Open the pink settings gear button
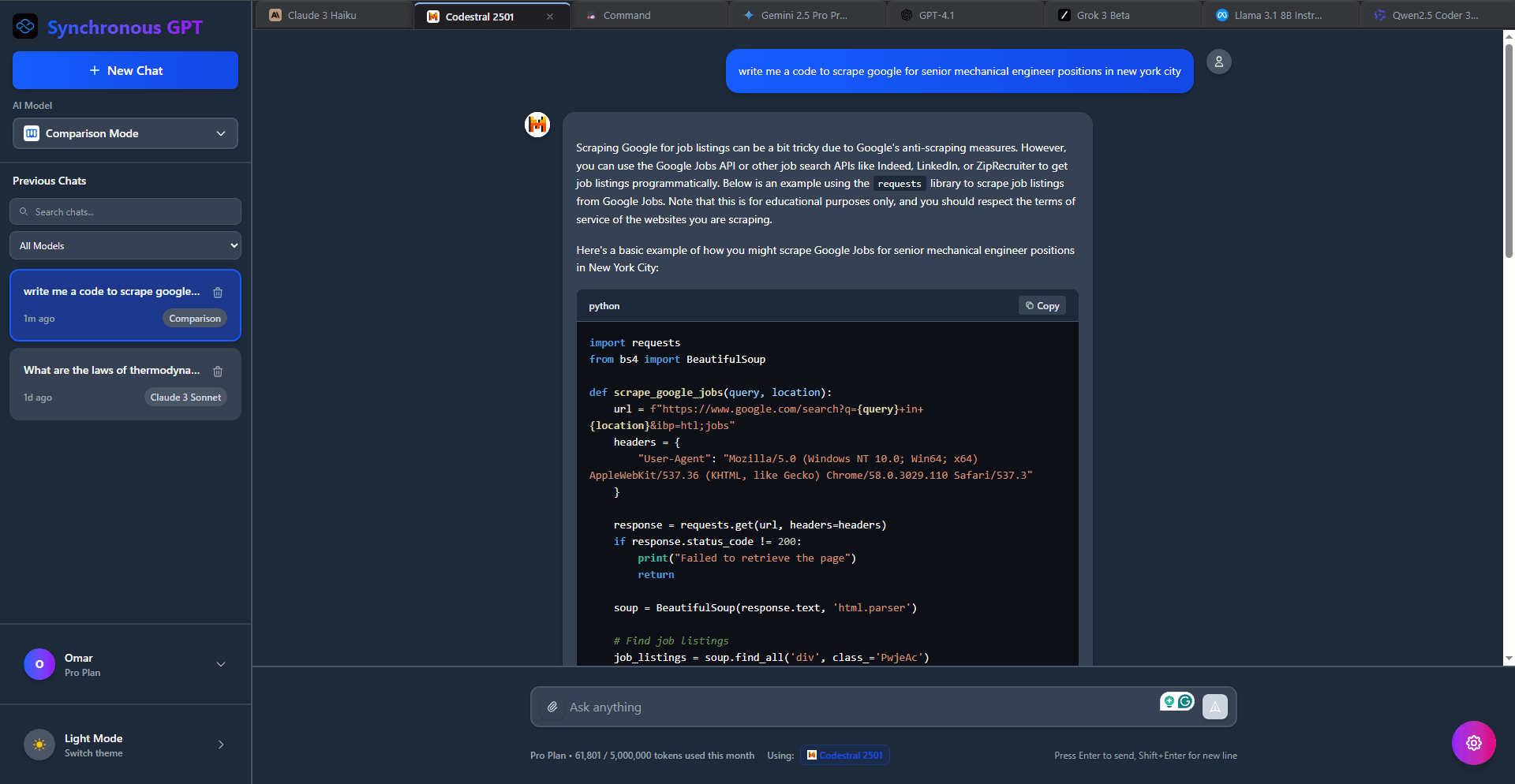The image size is (1515, 784). (1473, 742)
